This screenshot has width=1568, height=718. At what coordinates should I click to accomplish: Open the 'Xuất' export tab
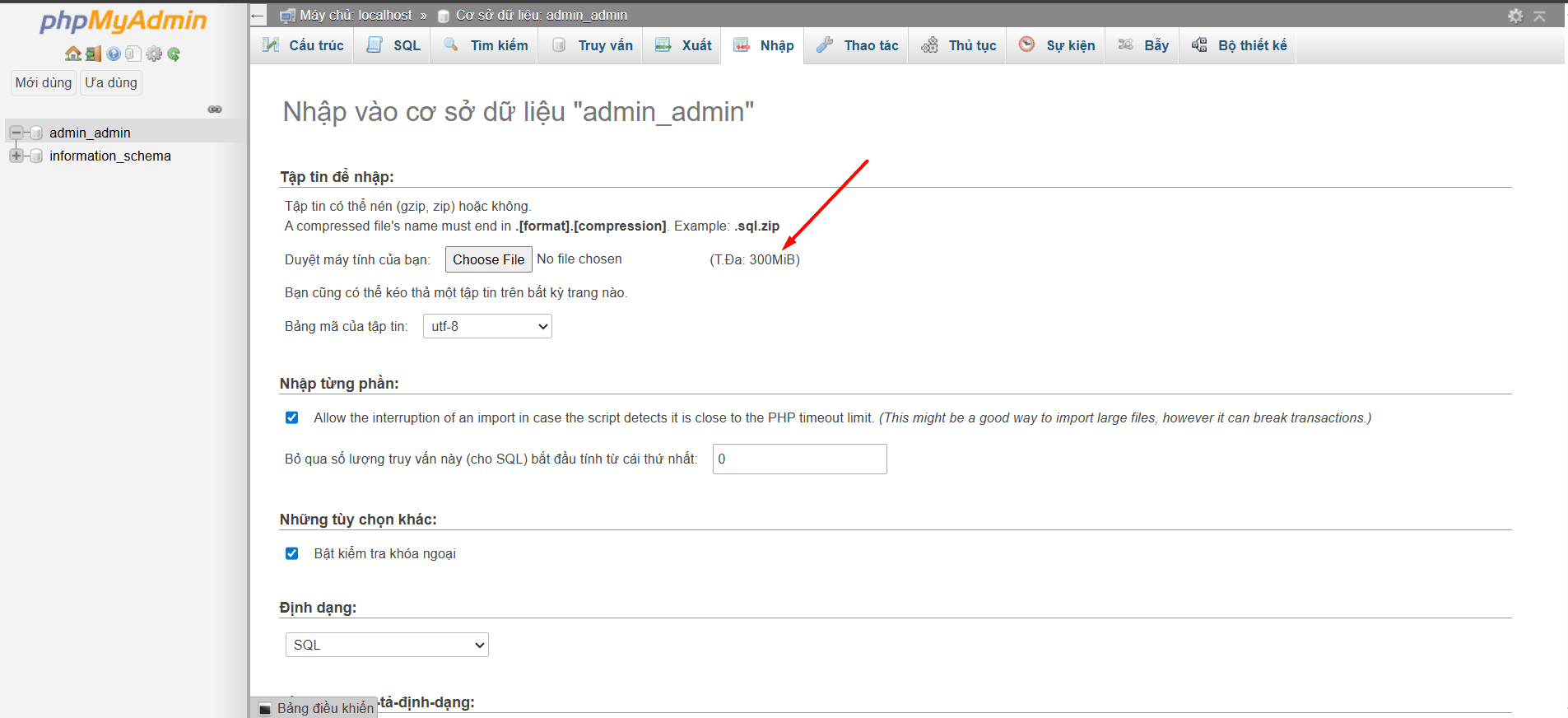(683, 45)
